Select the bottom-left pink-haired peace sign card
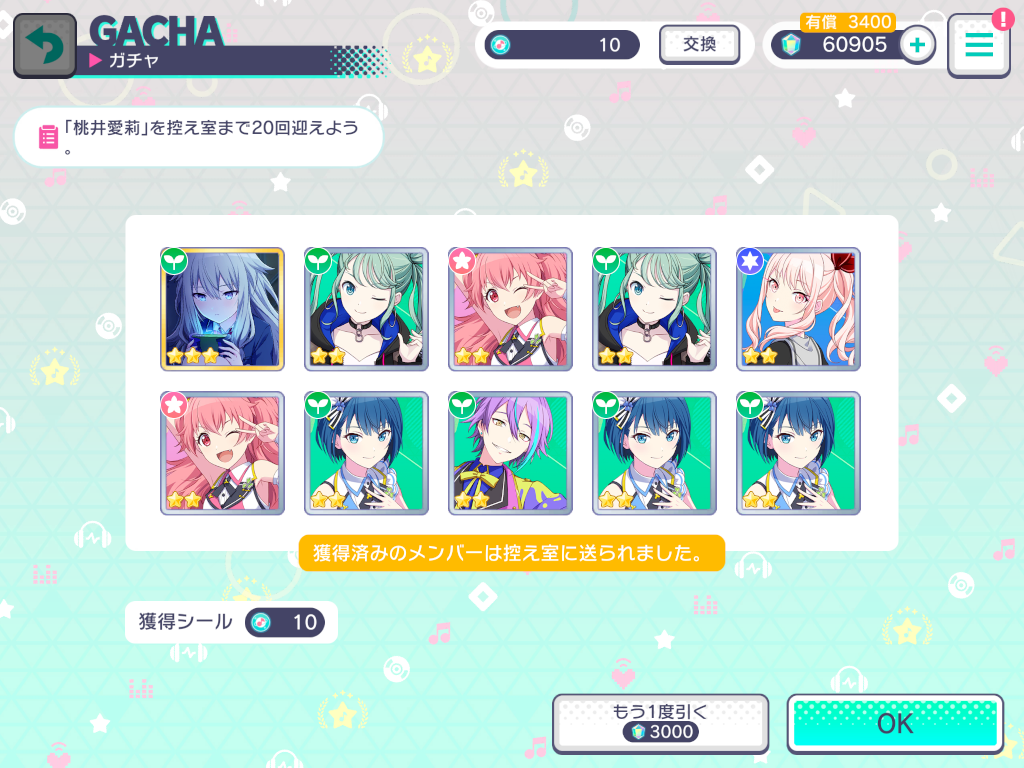This screenshot has height=768, width=1024. [x=223, y=453]
